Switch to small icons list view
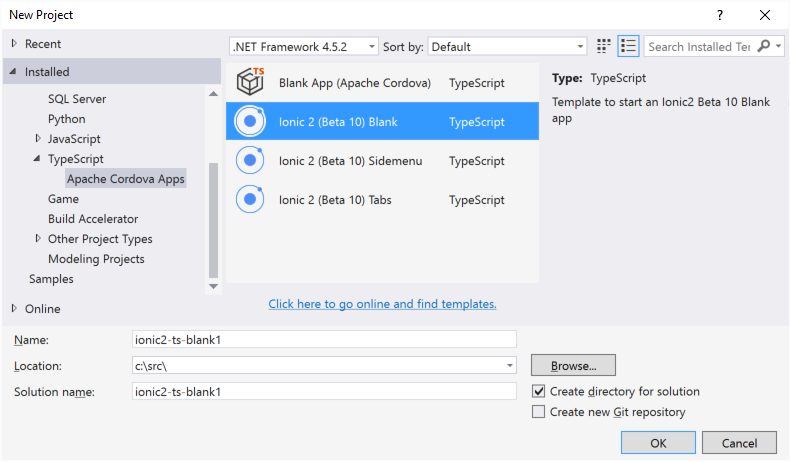The height and width of the screenshot is (462, 790). coord(628,46)
